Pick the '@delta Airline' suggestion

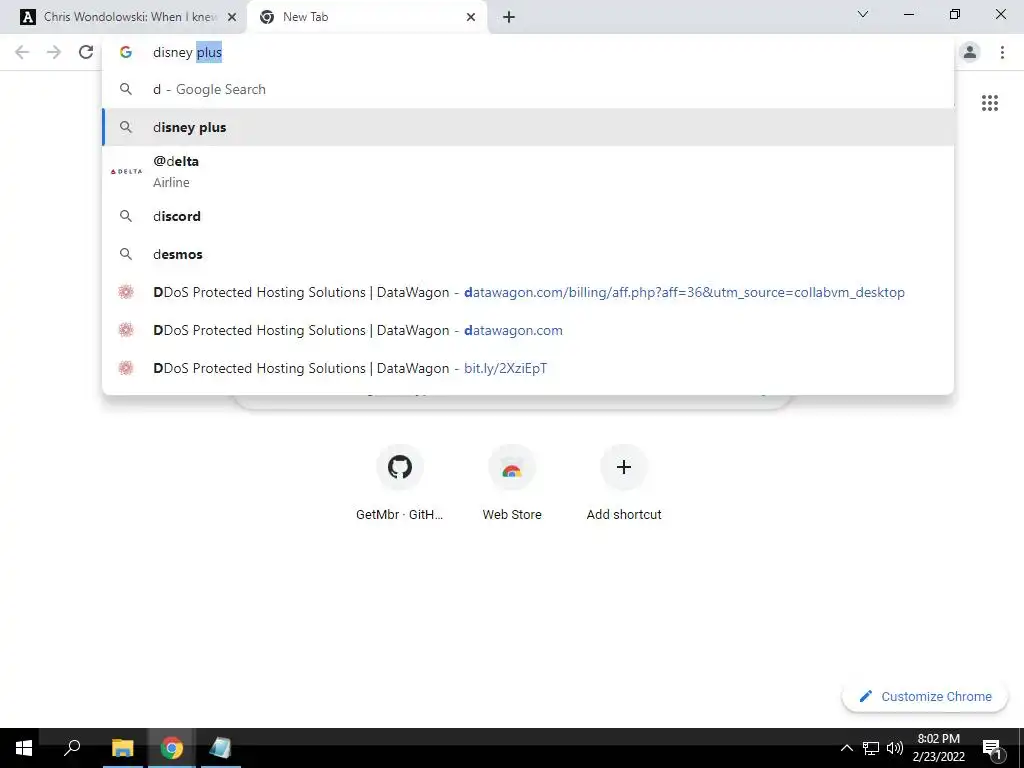click(528, 172)
